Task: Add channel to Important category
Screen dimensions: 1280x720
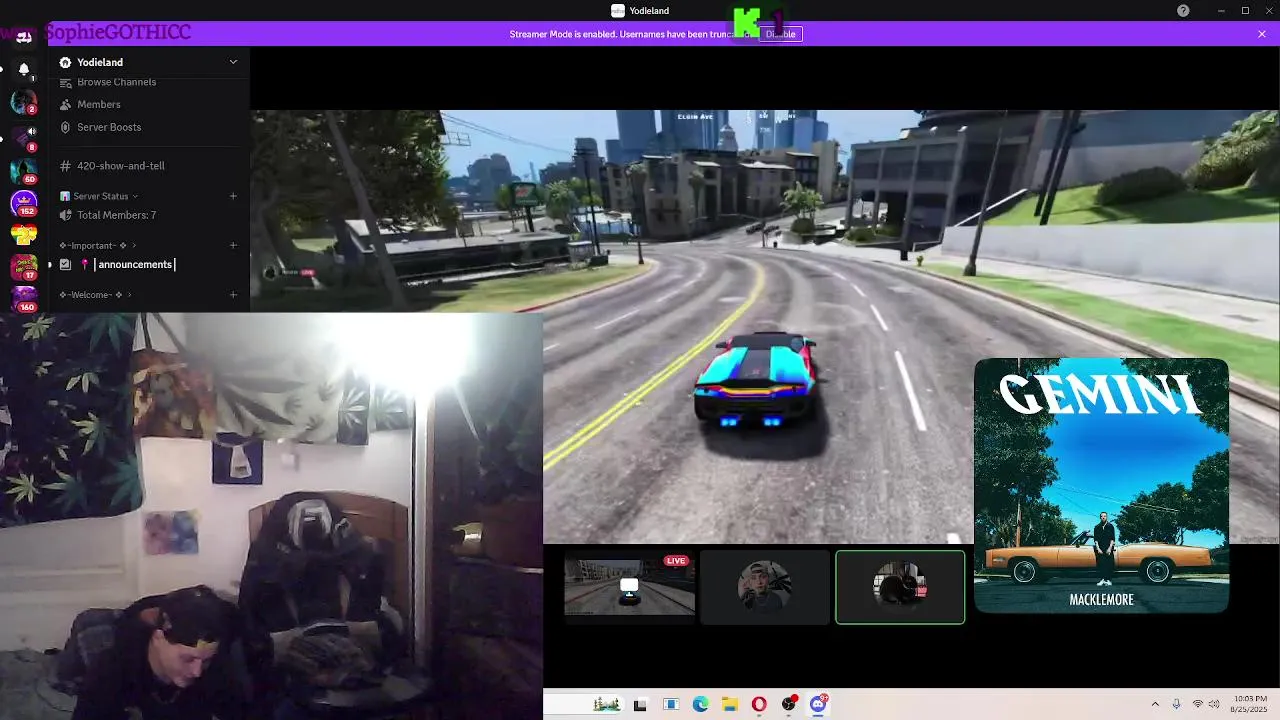Action: point(233,245)
